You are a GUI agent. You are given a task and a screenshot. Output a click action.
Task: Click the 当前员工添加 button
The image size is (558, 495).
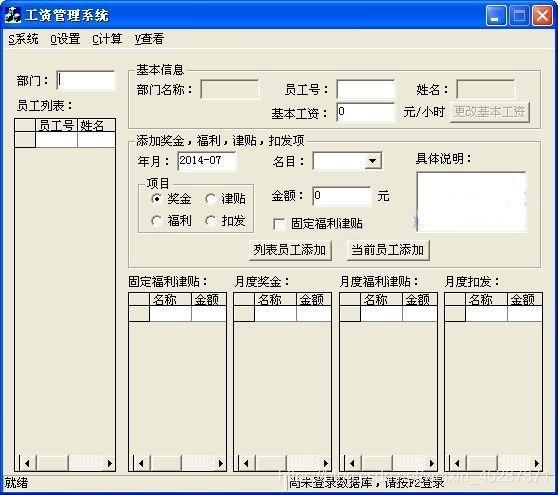coord(388,250)
